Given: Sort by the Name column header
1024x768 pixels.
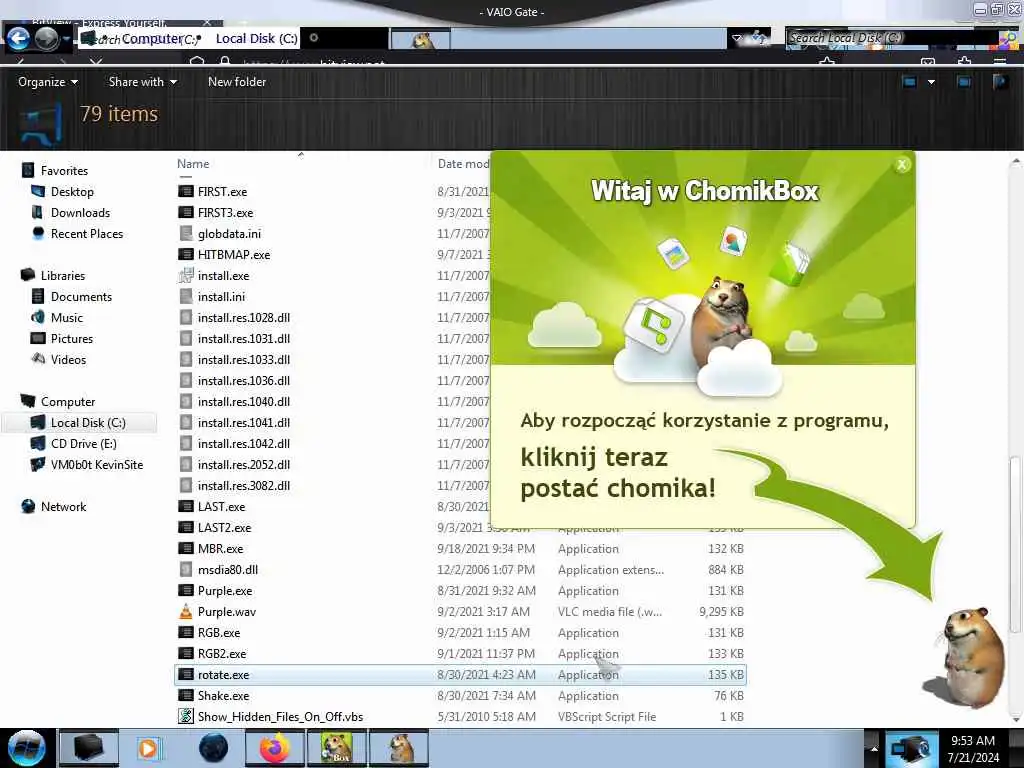Looking at the screenshot, I should click(x=193, y=163).
